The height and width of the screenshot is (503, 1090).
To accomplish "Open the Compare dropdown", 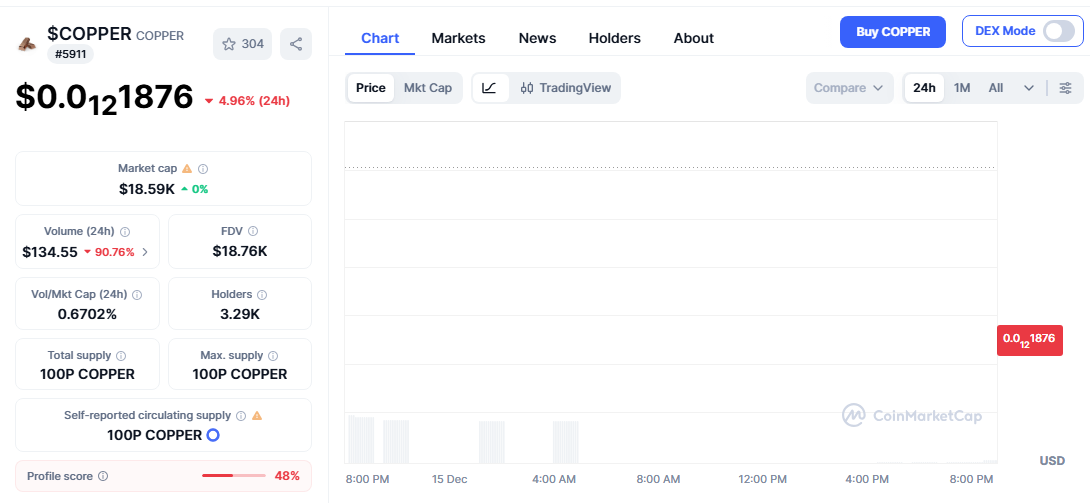I will (x=849, y=88).
